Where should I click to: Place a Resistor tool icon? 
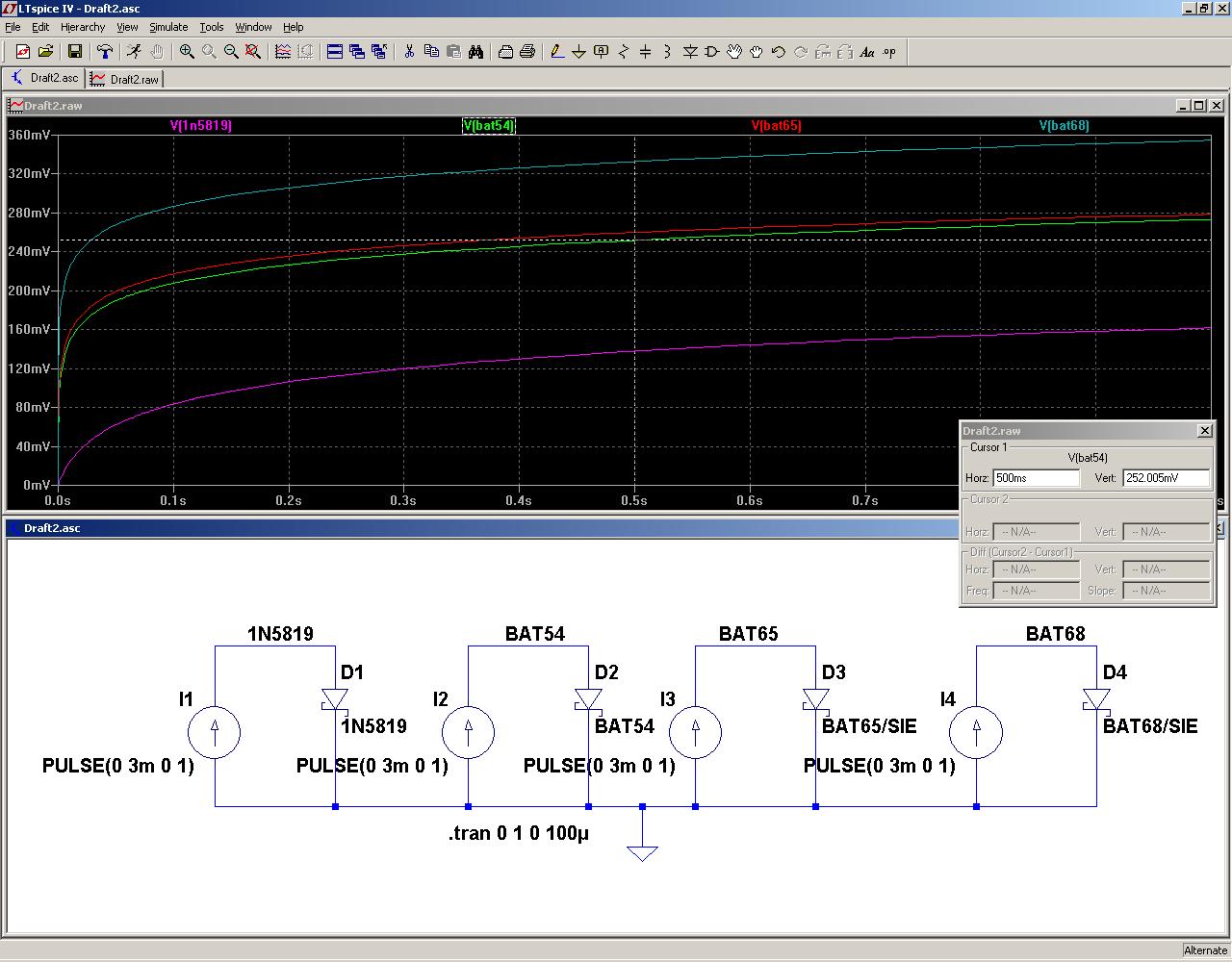coord(624,52)
